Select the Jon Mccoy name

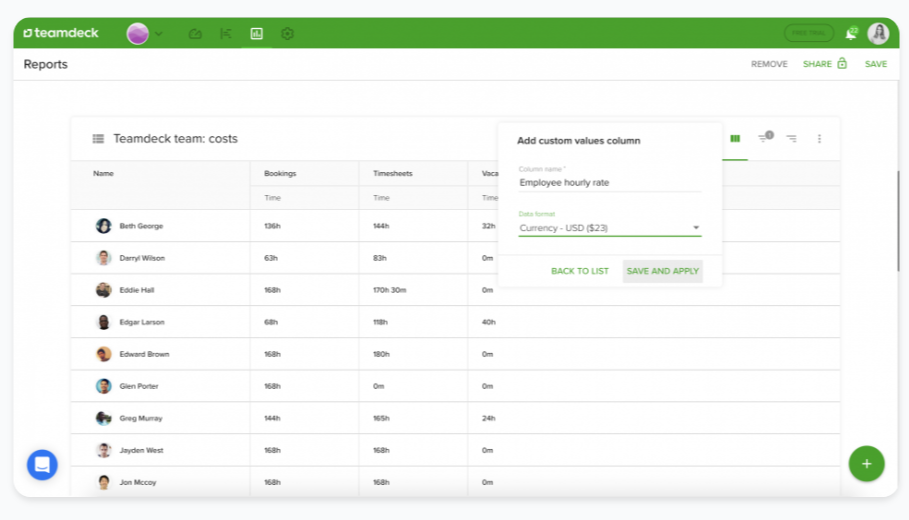(x=138, y=482)
